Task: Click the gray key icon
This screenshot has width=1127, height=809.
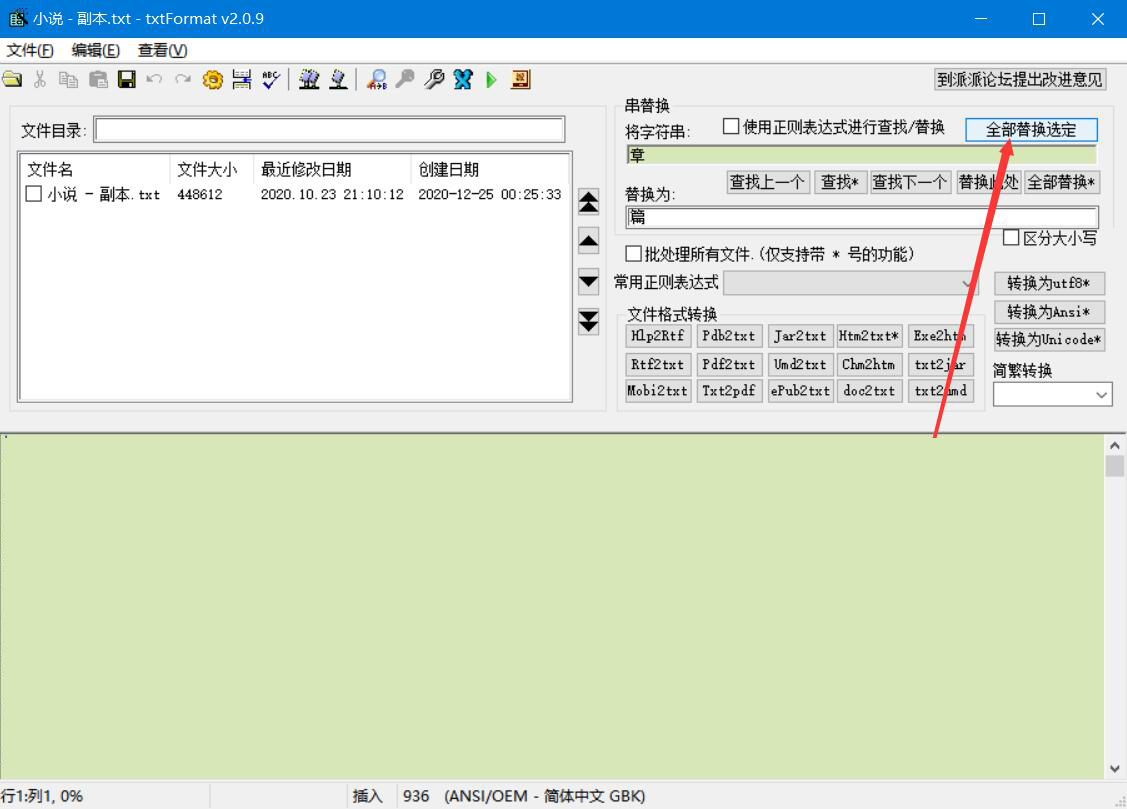Action: (x=405, y=79)
